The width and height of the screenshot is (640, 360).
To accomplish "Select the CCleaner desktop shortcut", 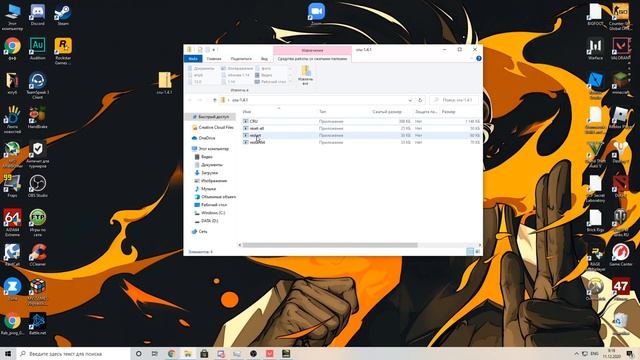I will coord(38,255).
